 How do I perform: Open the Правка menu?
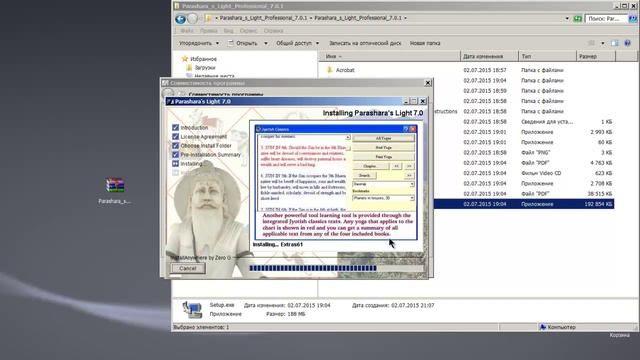coord(209,31)
